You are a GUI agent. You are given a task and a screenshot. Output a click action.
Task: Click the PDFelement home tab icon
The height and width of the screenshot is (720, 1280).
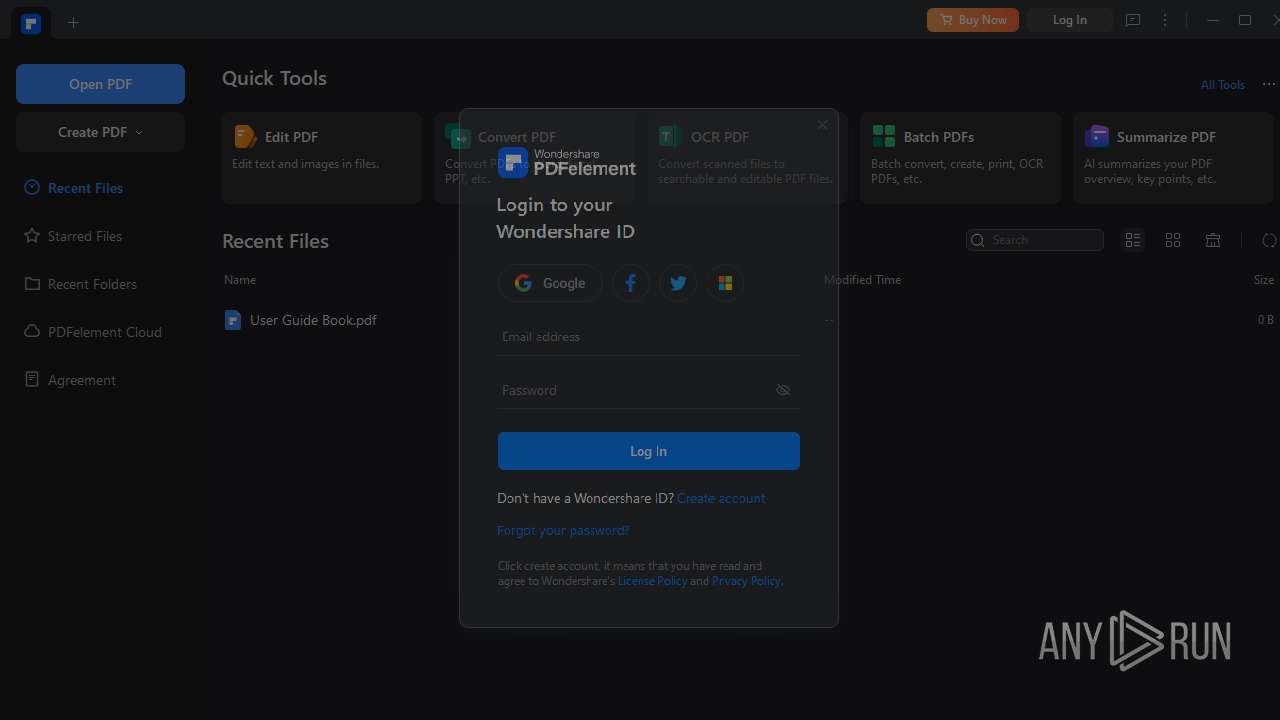click(31, 23)
